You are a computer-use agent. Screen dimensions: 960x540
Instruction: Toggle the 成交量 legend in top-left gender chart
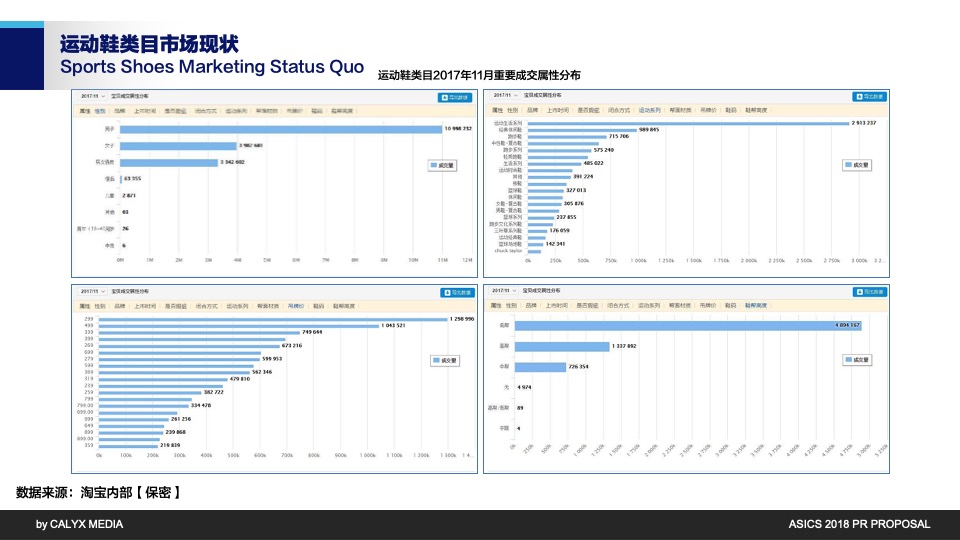pos(440,165)
